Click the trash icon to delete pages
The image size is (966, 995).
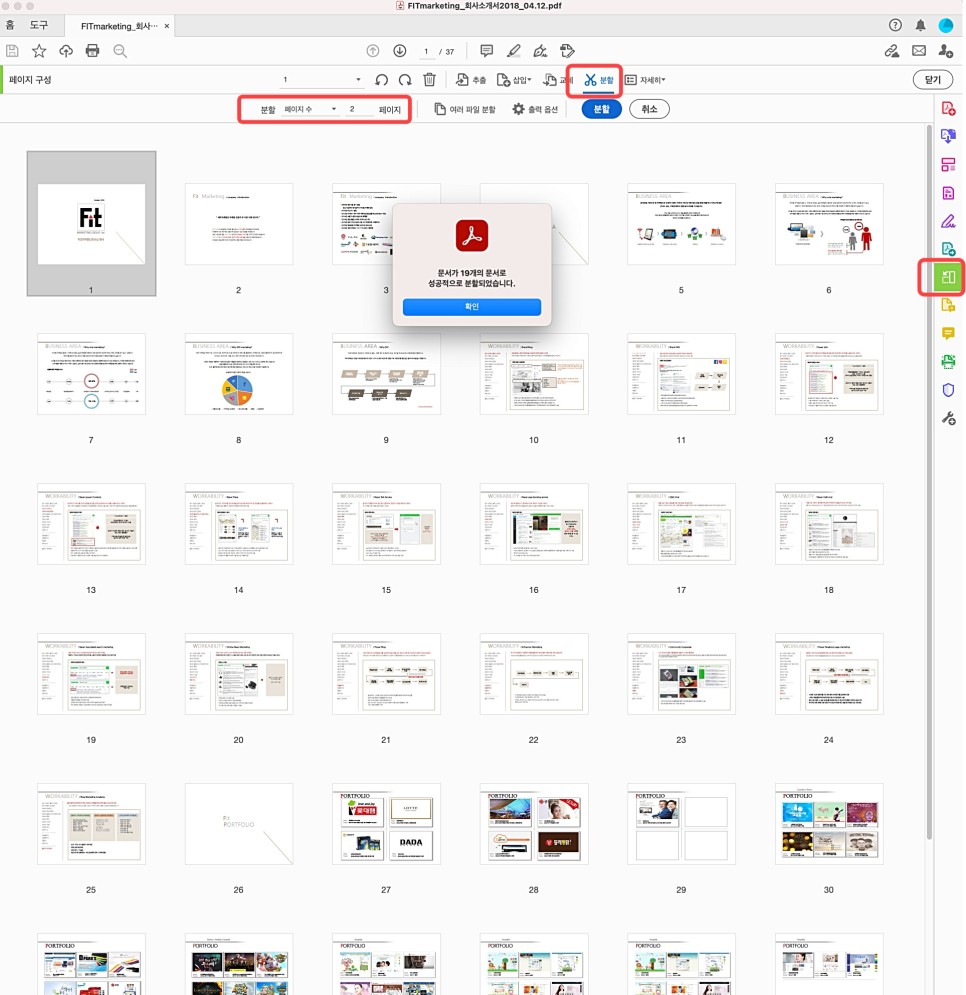coord(430,80)
